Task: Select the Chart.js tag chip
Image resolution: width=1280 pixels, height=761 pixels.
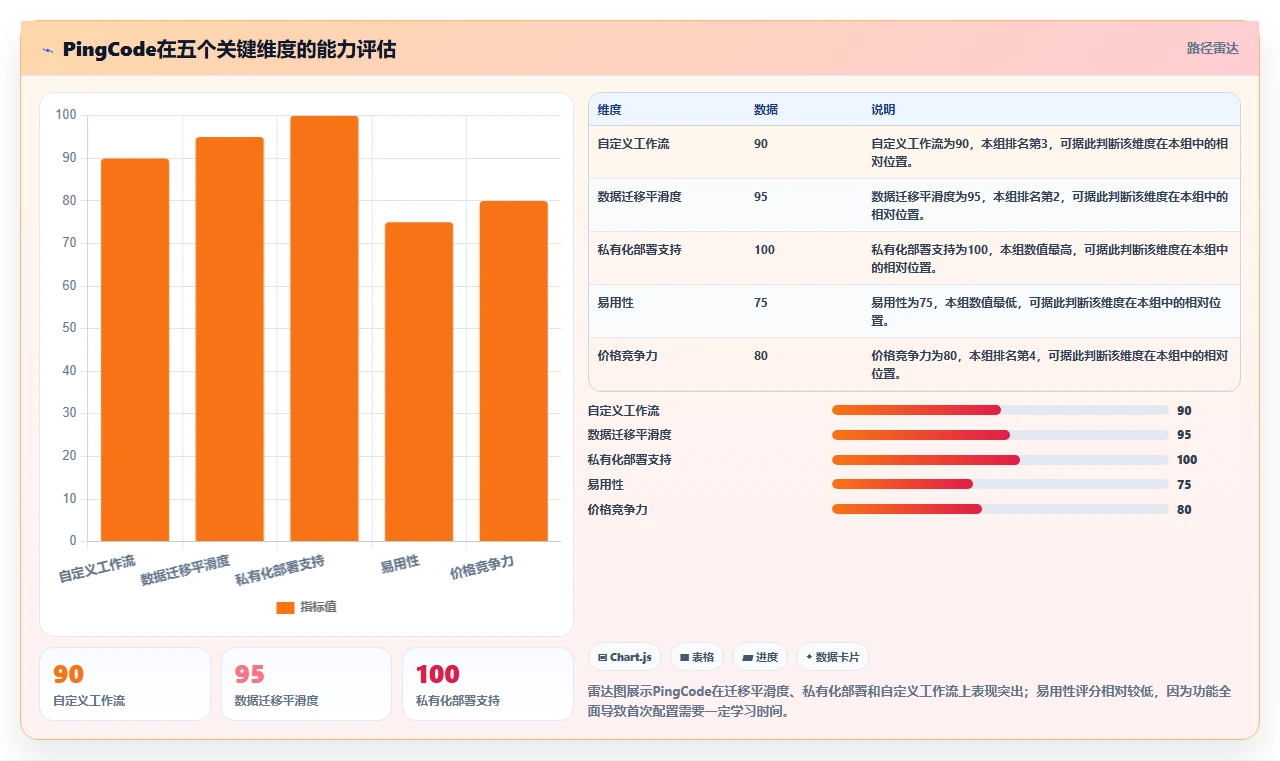Action: click(625, 657)
